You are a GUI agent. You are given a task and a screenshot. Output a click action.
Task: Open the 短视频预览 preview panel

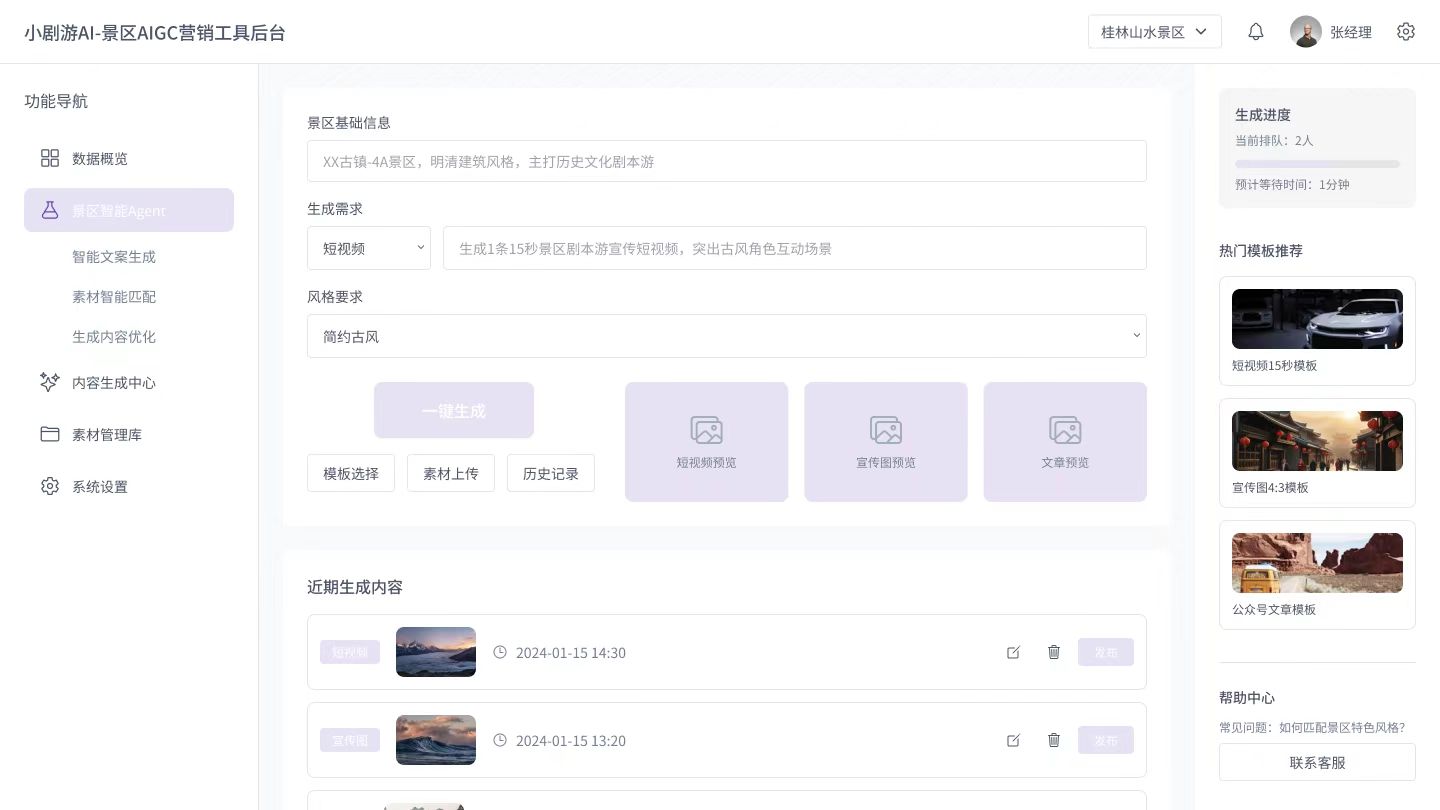tap(706, 441)
